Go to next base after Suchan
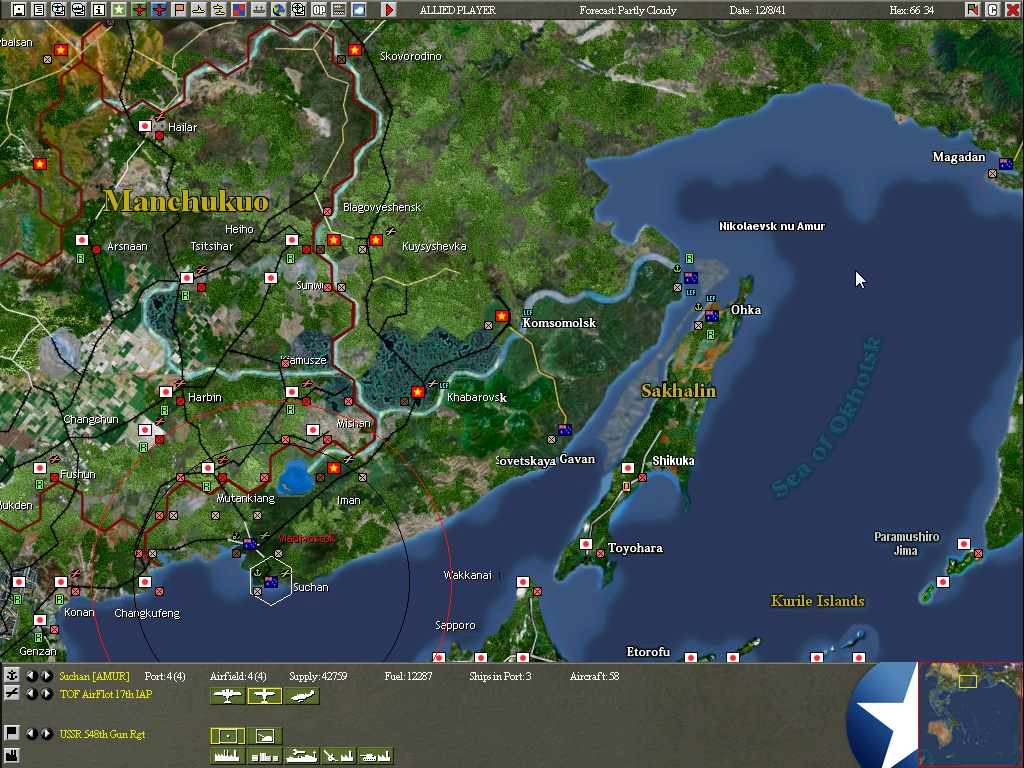This screenshot has height=768, width=1024. [x=46, y=675]
